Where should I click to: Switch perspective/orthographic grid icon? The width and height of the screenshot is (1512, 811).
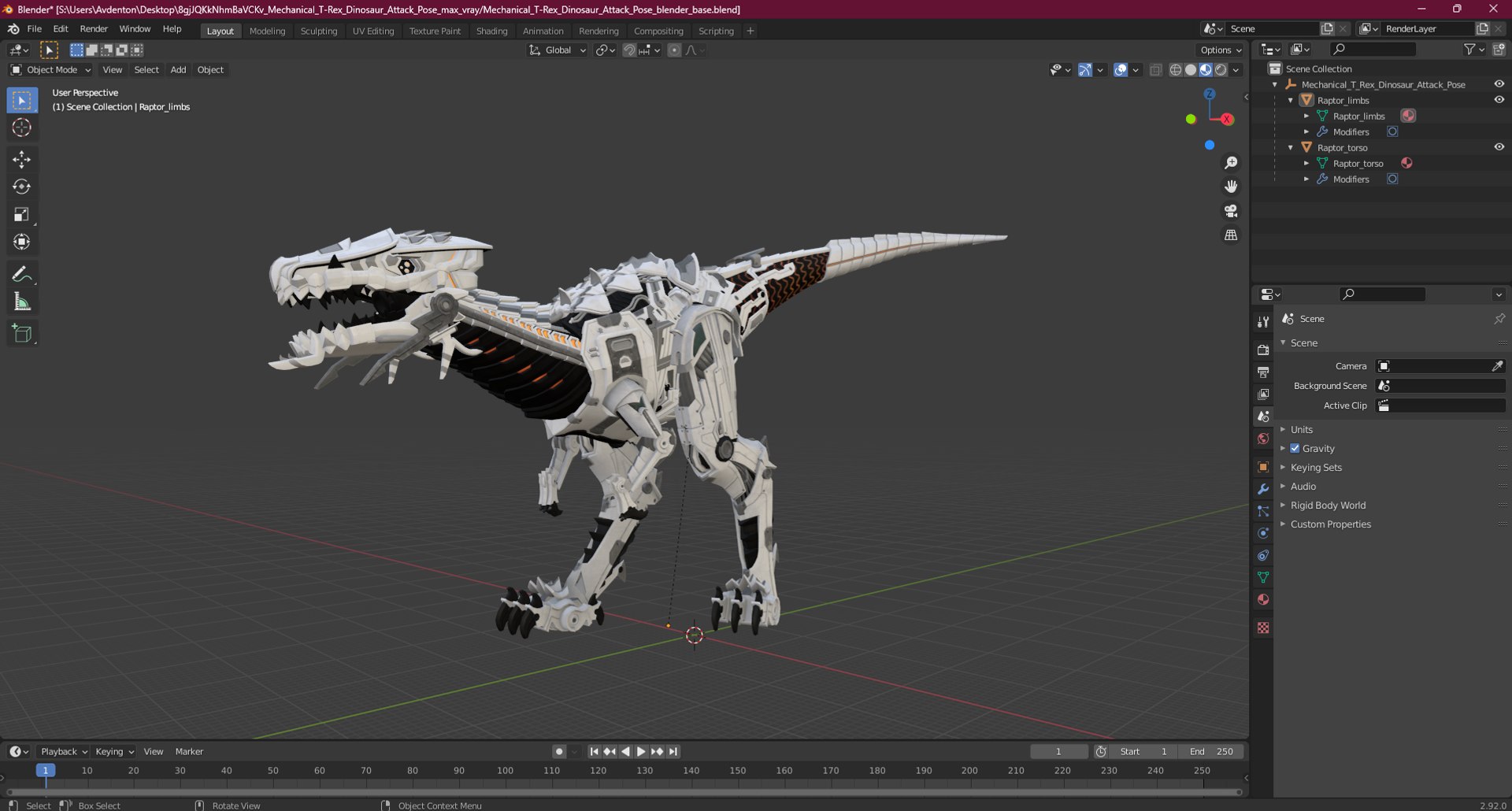point(1231,235)
